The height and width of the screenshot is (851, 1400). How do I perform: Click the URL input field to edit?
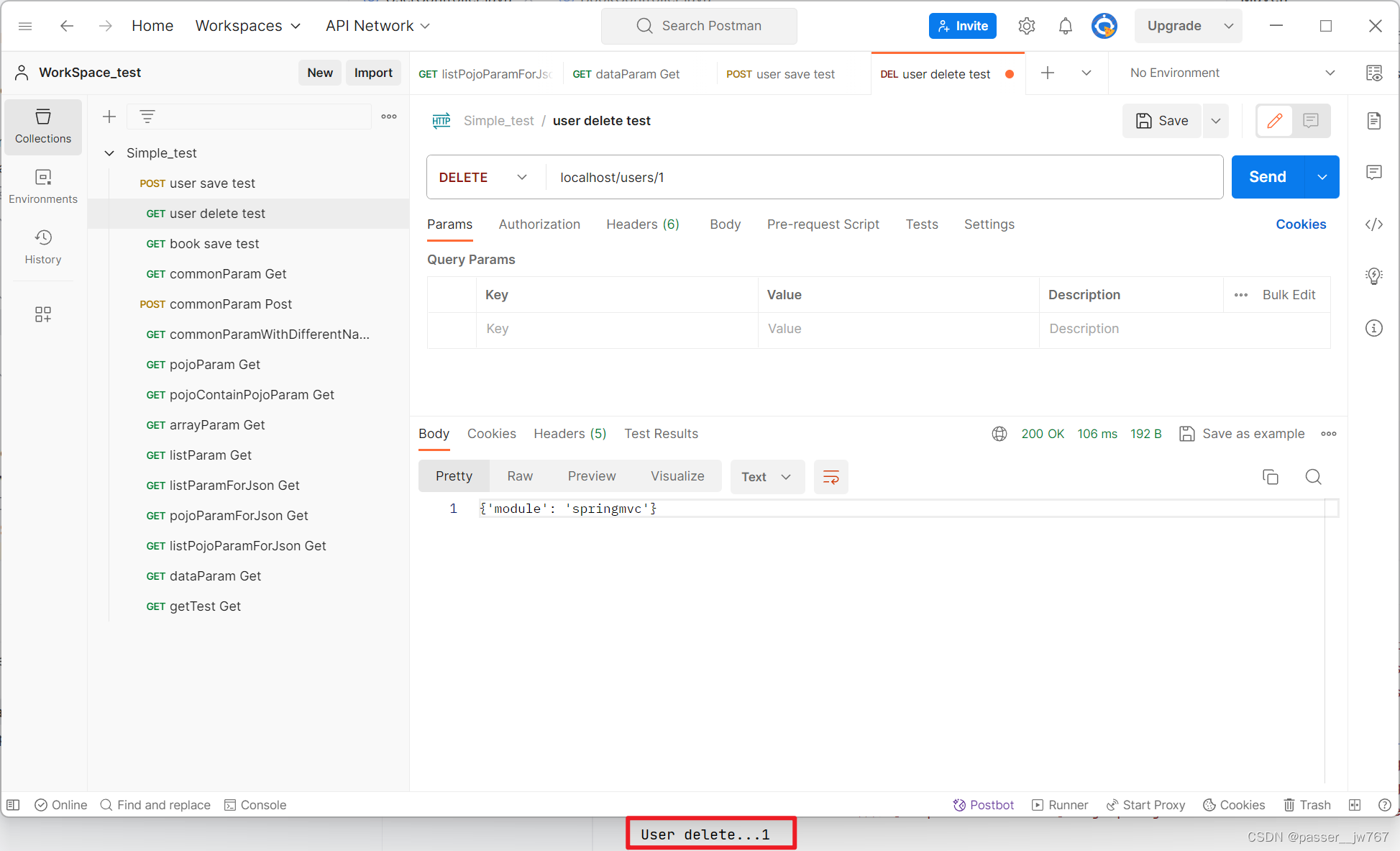pyautogui.click(x=884, y=177)
